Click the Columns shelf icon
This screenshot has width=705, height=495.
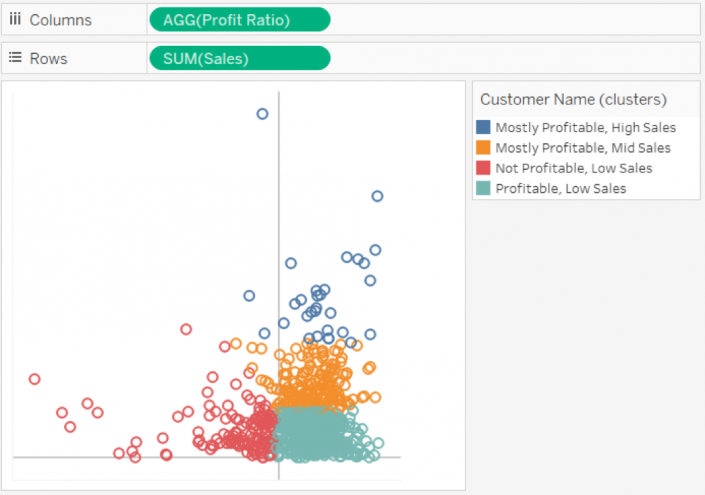point(15,19)
